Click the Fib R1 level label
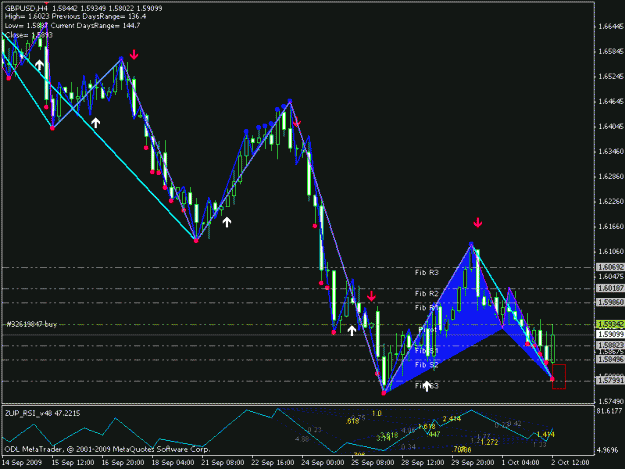625x469 pixels. click(426, 308)
